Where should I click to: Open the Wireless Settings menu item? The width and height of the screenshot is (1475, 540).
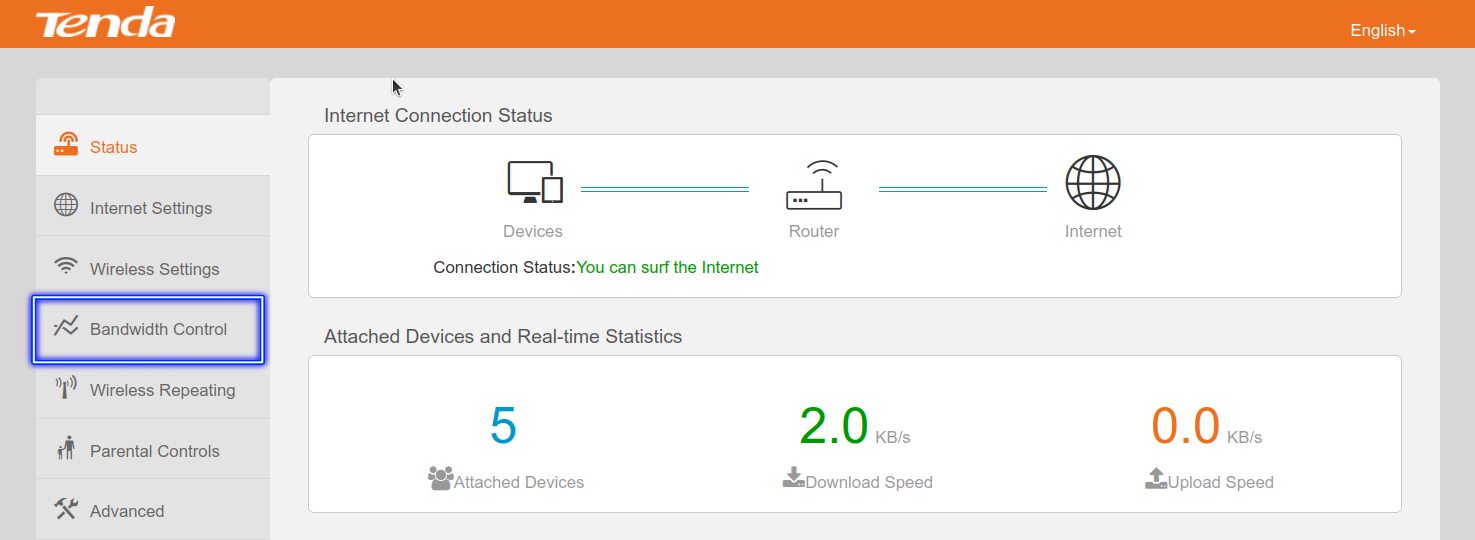[152, 268]
